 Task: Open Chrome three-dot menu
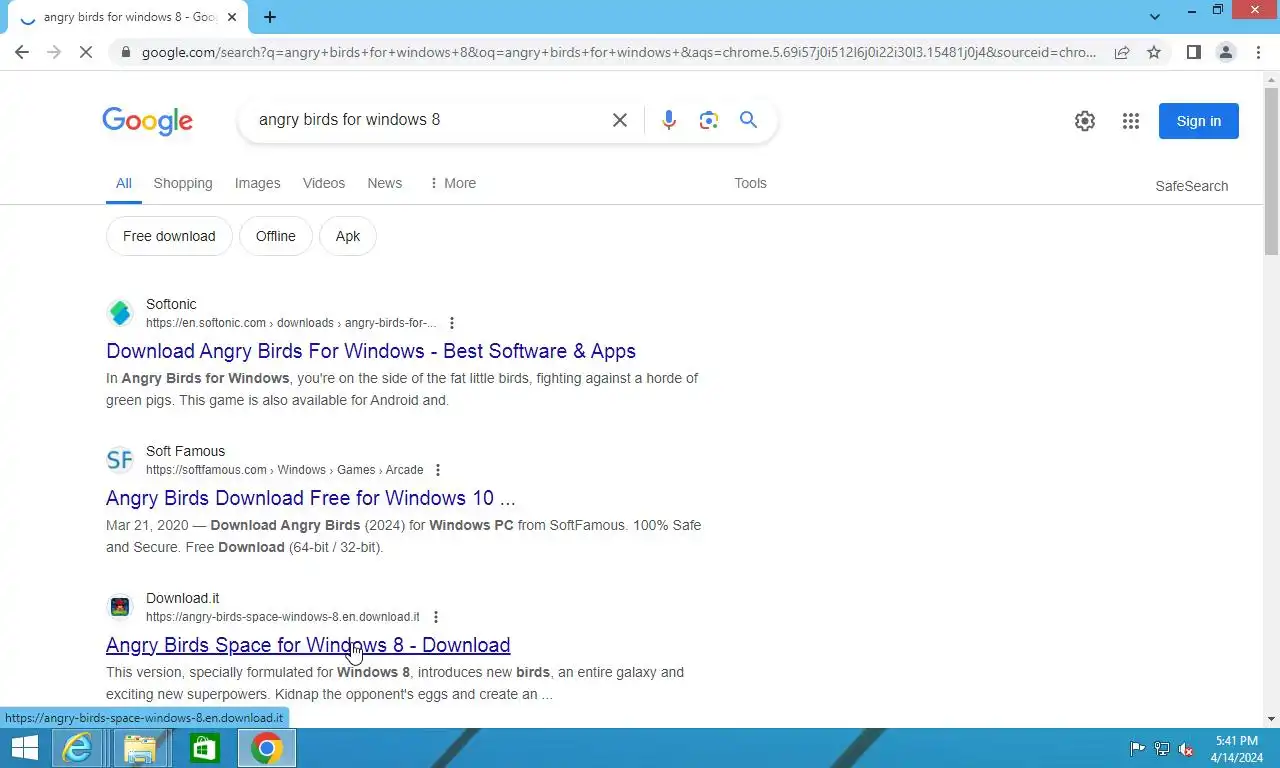[1258, 52]
